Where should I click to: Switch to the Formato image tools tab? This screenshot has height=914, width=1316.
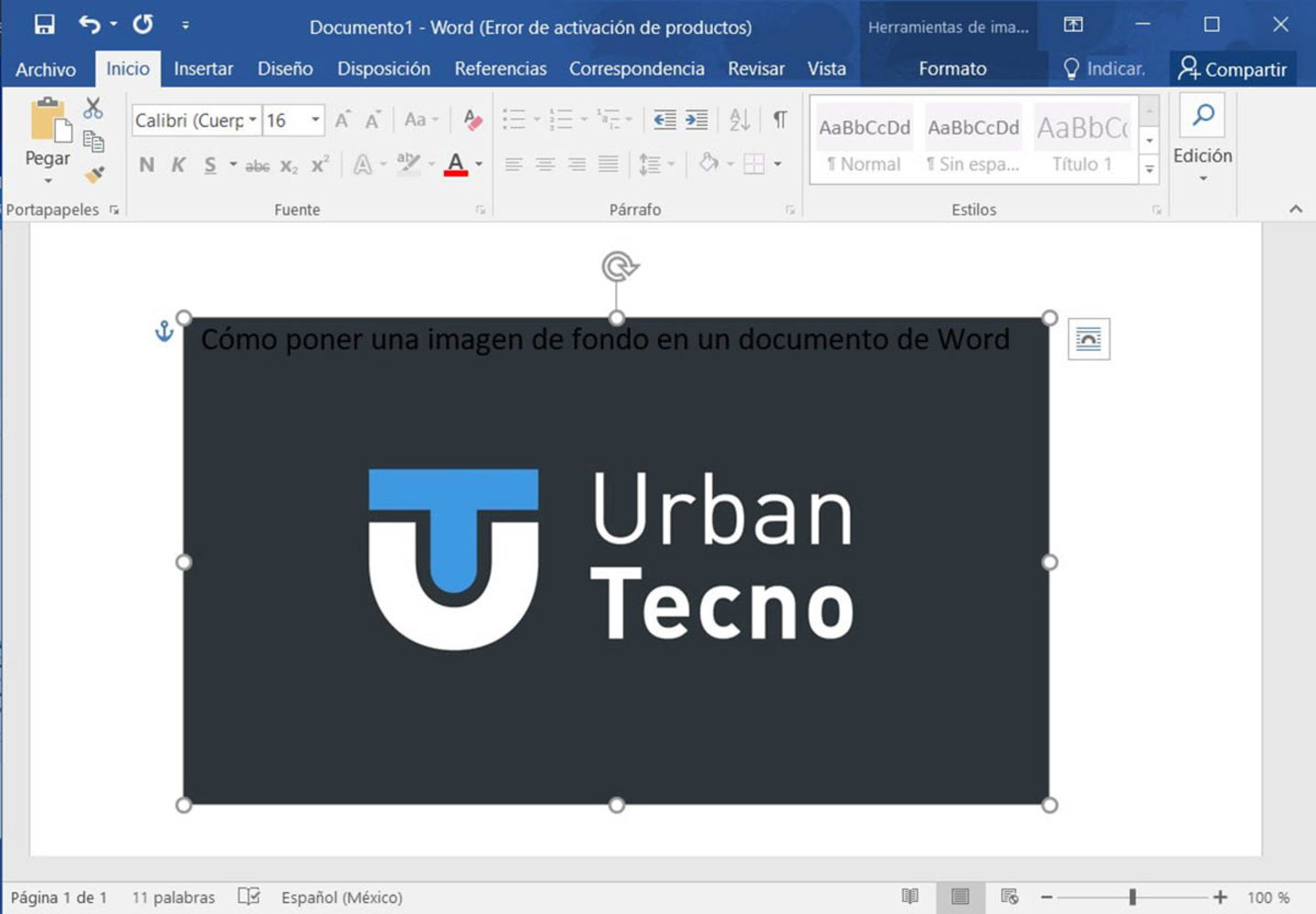tap(952, 69)
